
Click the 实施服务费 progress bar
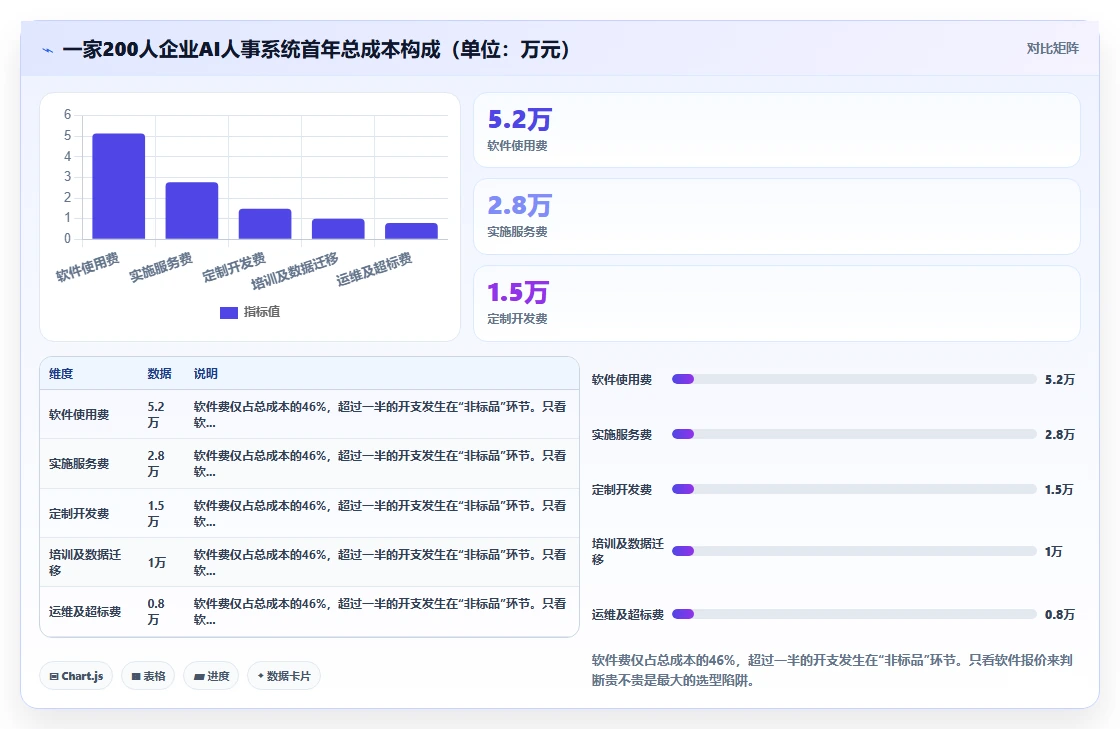pos(854,434)
